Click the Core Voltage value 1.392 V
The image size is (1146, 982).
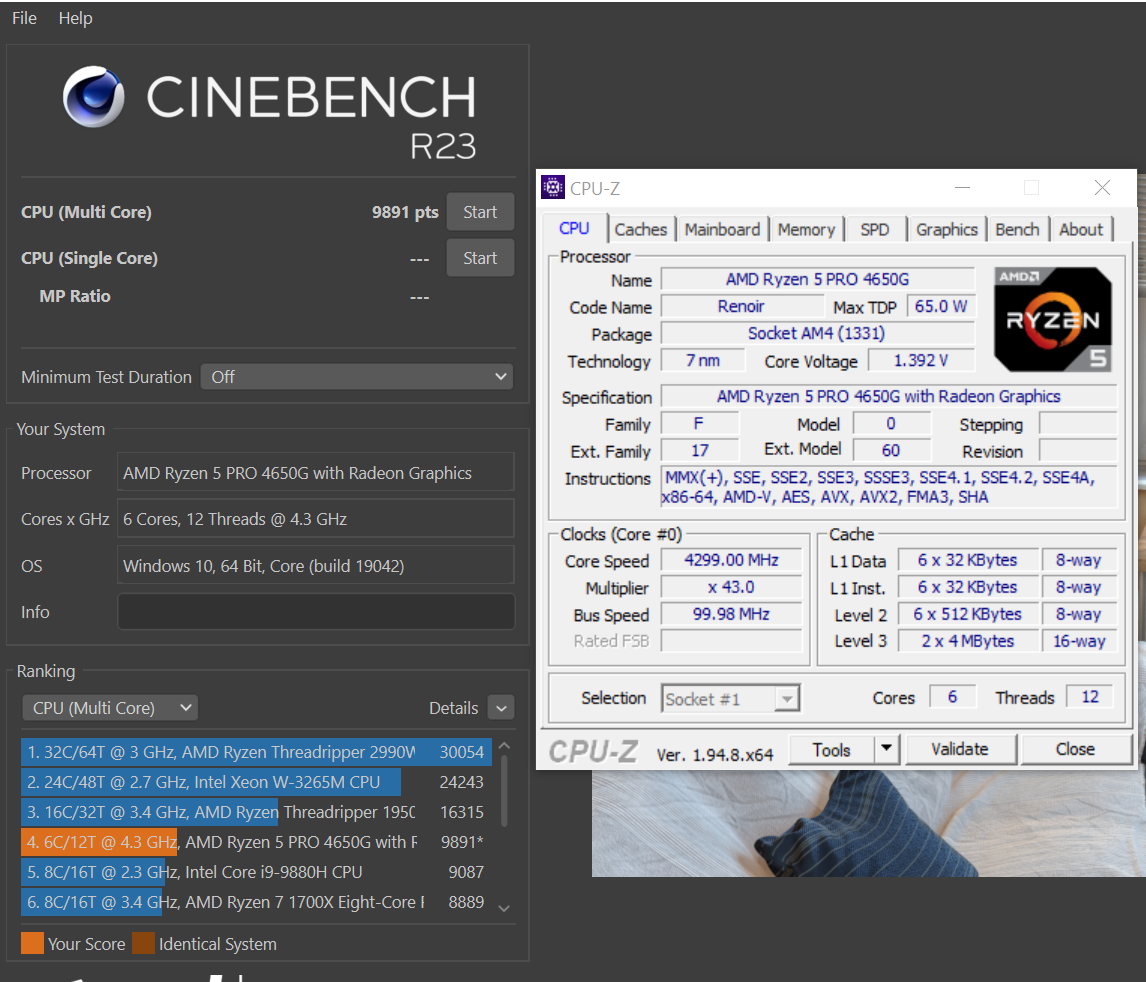tap(921, 360)
